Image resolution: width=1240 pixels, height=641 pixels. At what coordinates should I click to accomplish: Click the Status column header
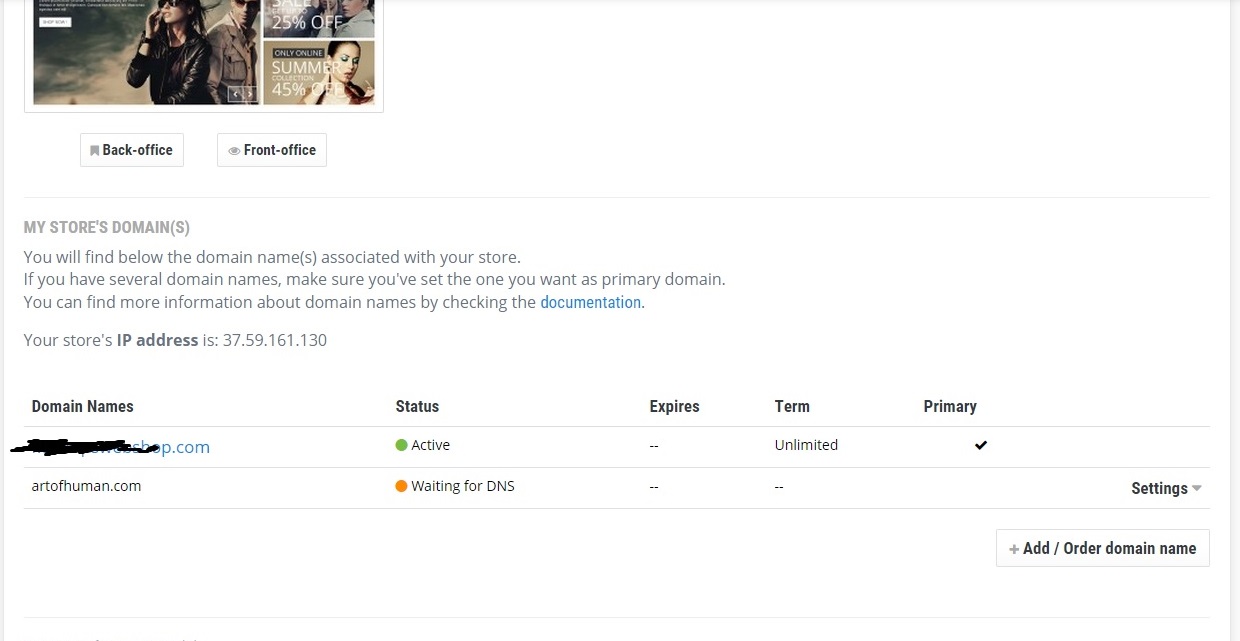pos(417,406)
